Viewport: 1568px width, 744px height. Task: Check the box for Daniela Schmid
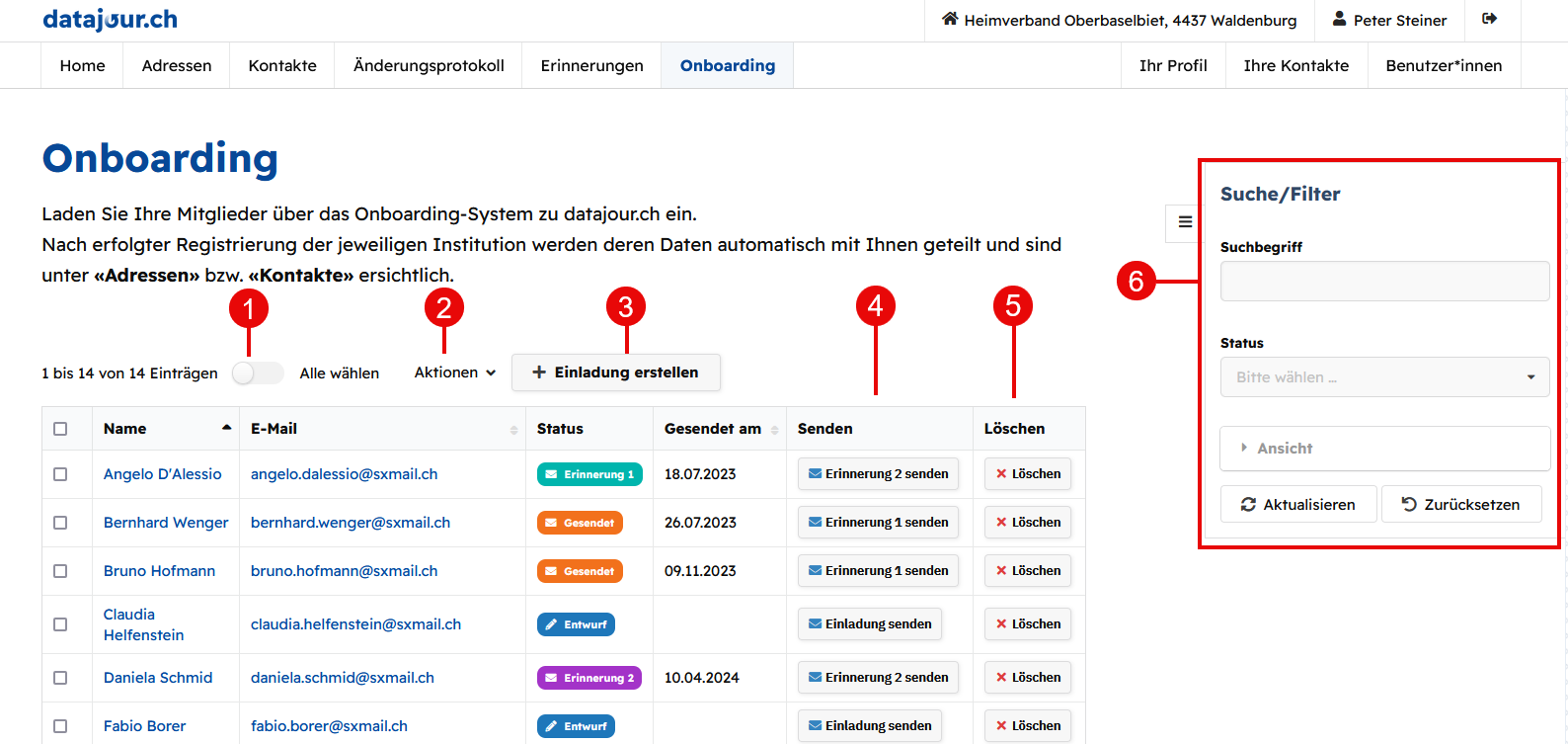pos(60,678)
